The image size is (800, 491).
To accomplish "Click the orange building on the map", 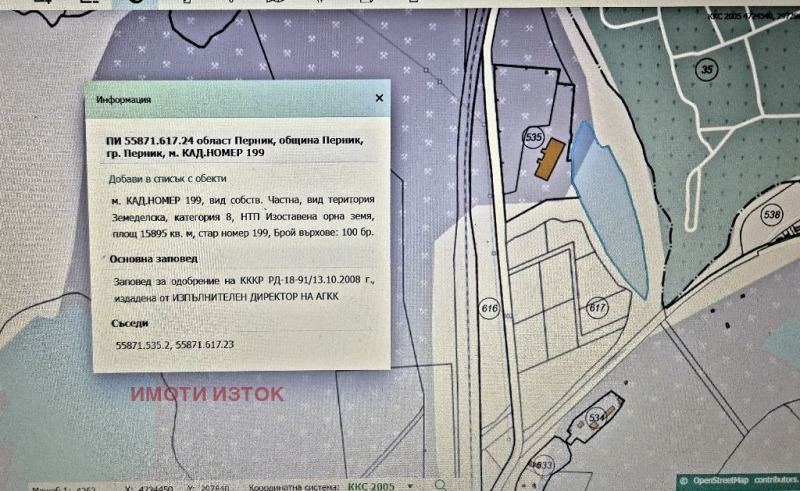I will [x=549, y=159].
